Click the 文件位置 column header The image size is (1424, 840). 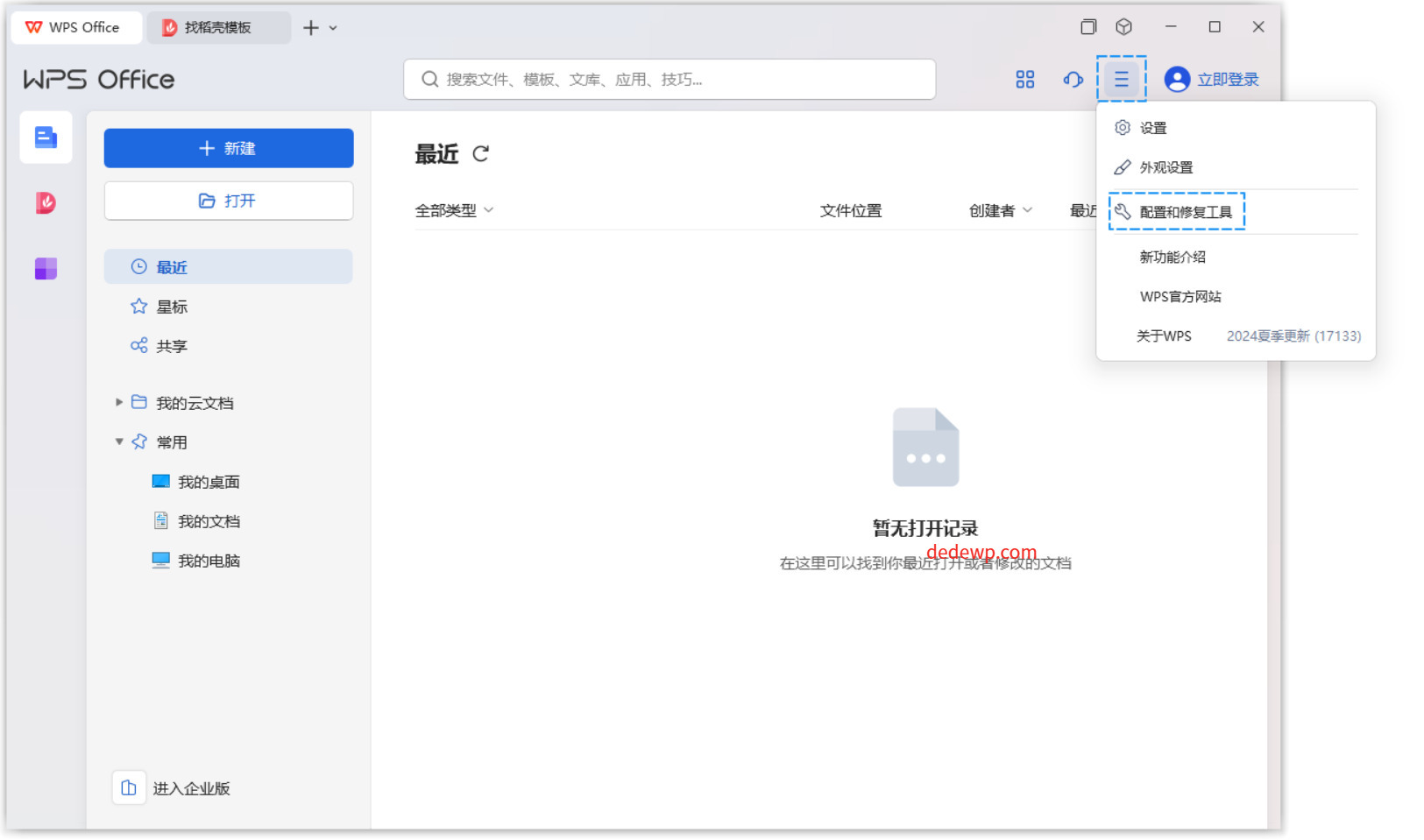(x=851, y=210)
